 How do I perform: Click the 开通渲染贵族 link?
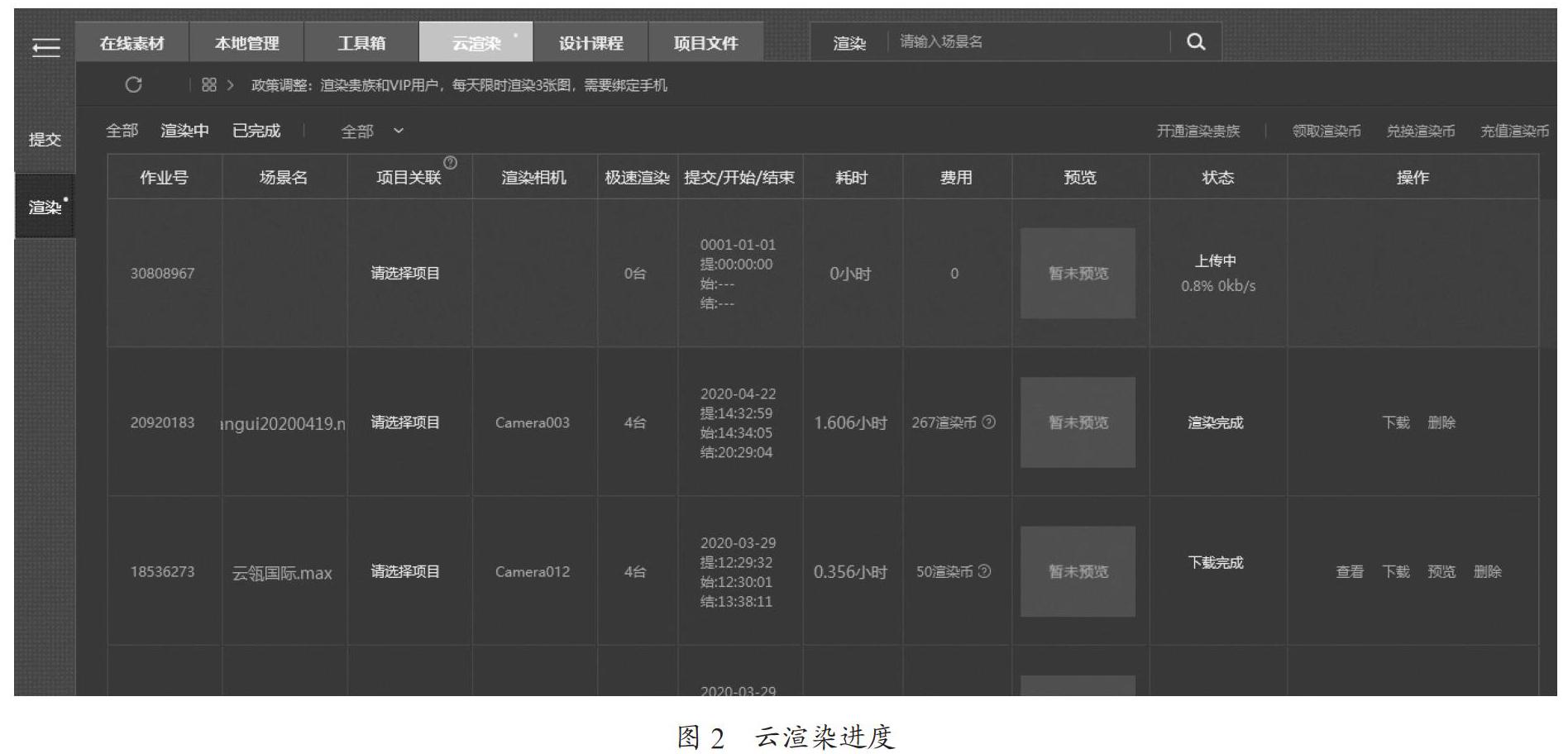[x=1198, y=131]
